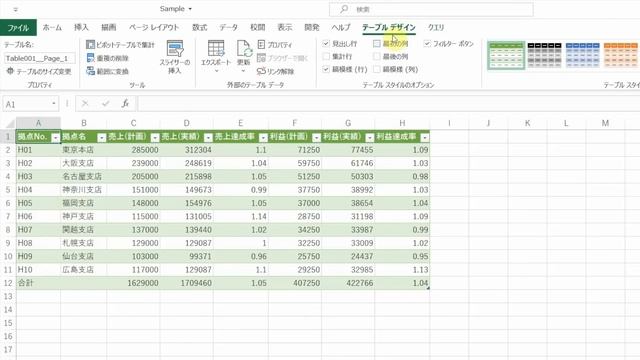This screenshot has height=360, width=640.
Task: Select the black table style swatch
Action: tap(544, 55)
